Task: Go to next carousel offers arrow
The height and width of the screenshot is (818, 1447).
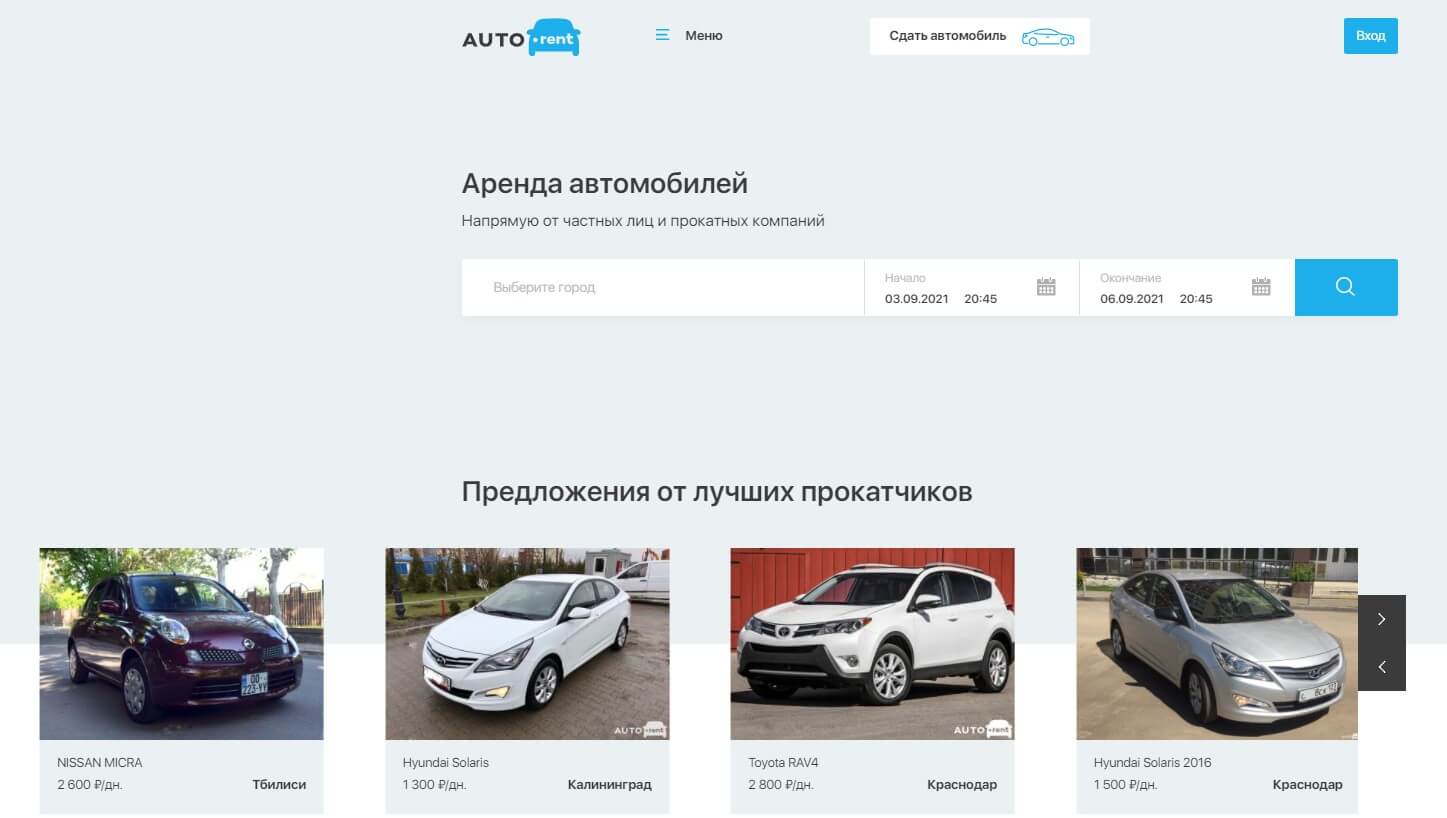Action: (1381, 619)
